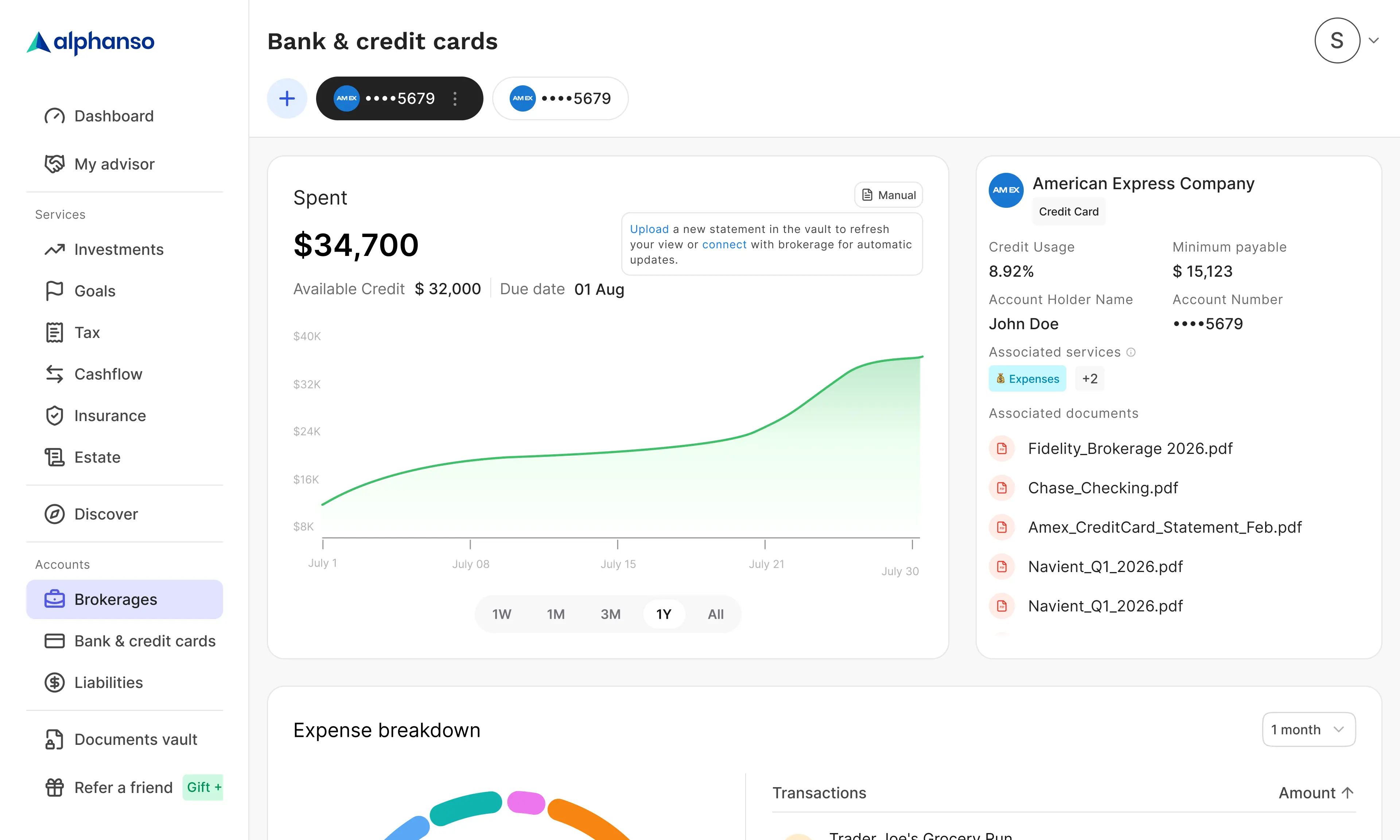Viewport: 1400px width, 840px height.
Task: Select the dark Amex ••••5679 card pill
Action: point(400,98)
